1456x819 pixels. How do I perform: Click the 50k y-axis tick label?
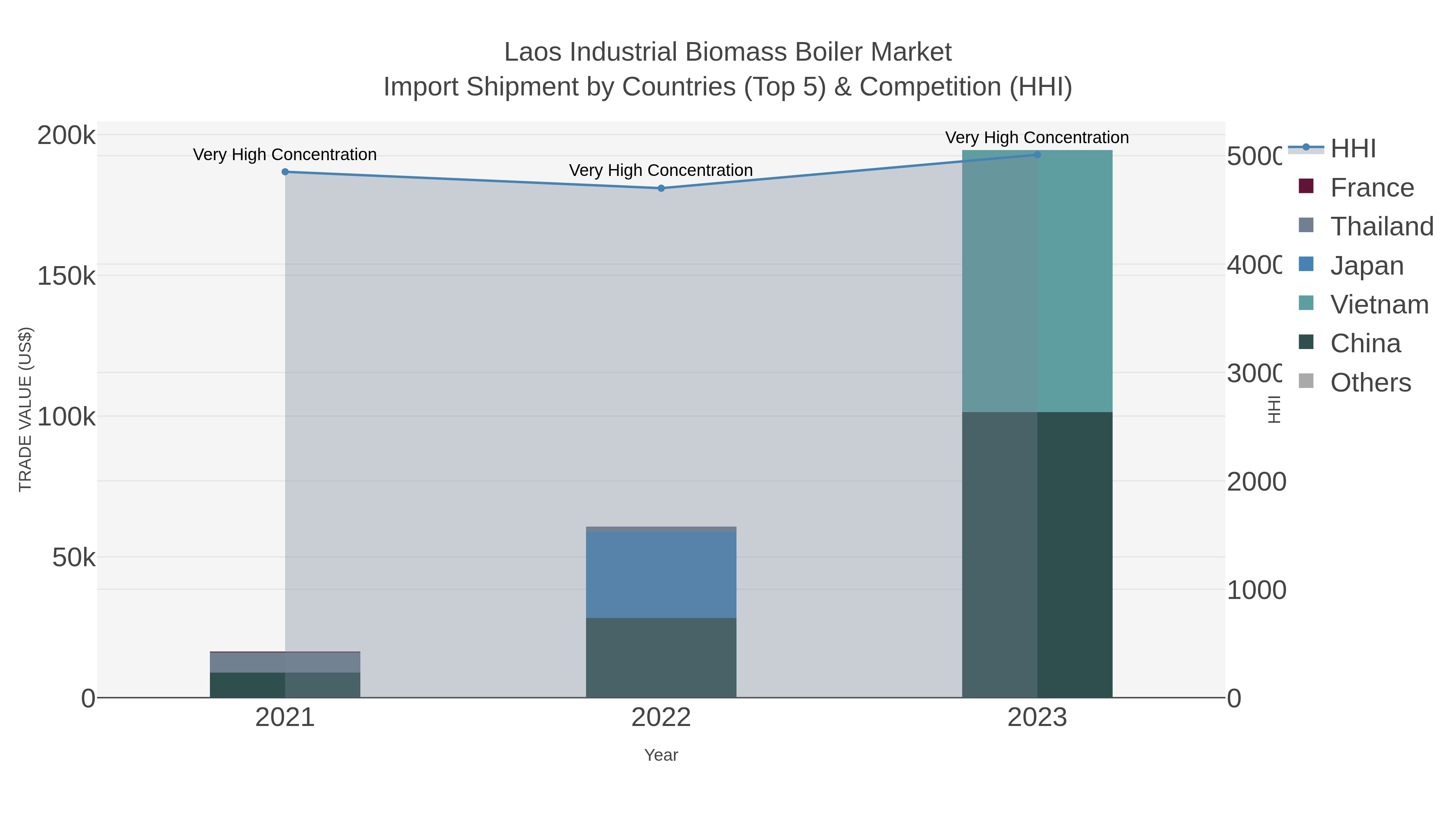(x=74, y=558)
